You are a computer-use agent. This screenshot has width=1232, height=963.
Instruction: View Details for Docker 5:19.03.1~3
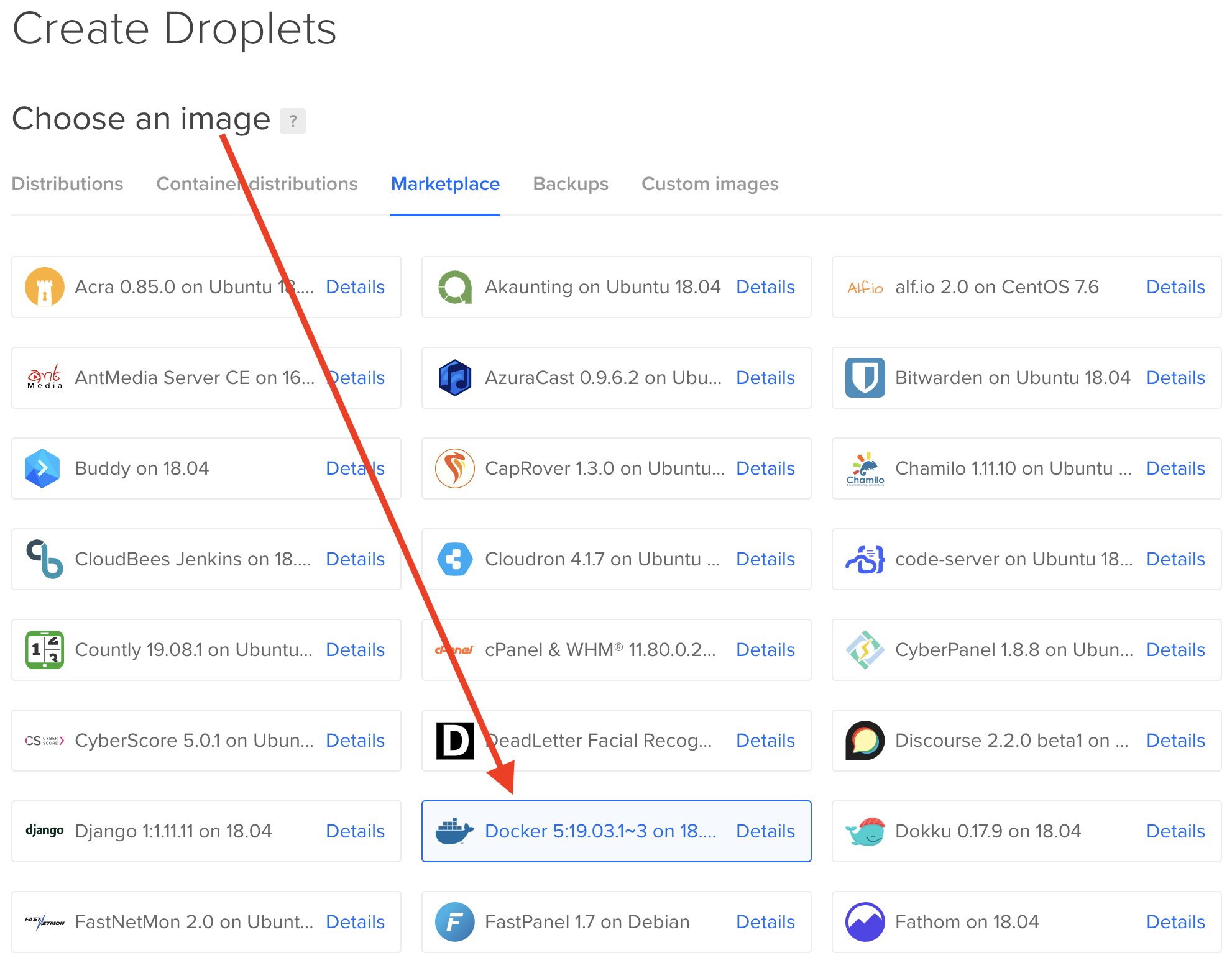coord(765,831)
